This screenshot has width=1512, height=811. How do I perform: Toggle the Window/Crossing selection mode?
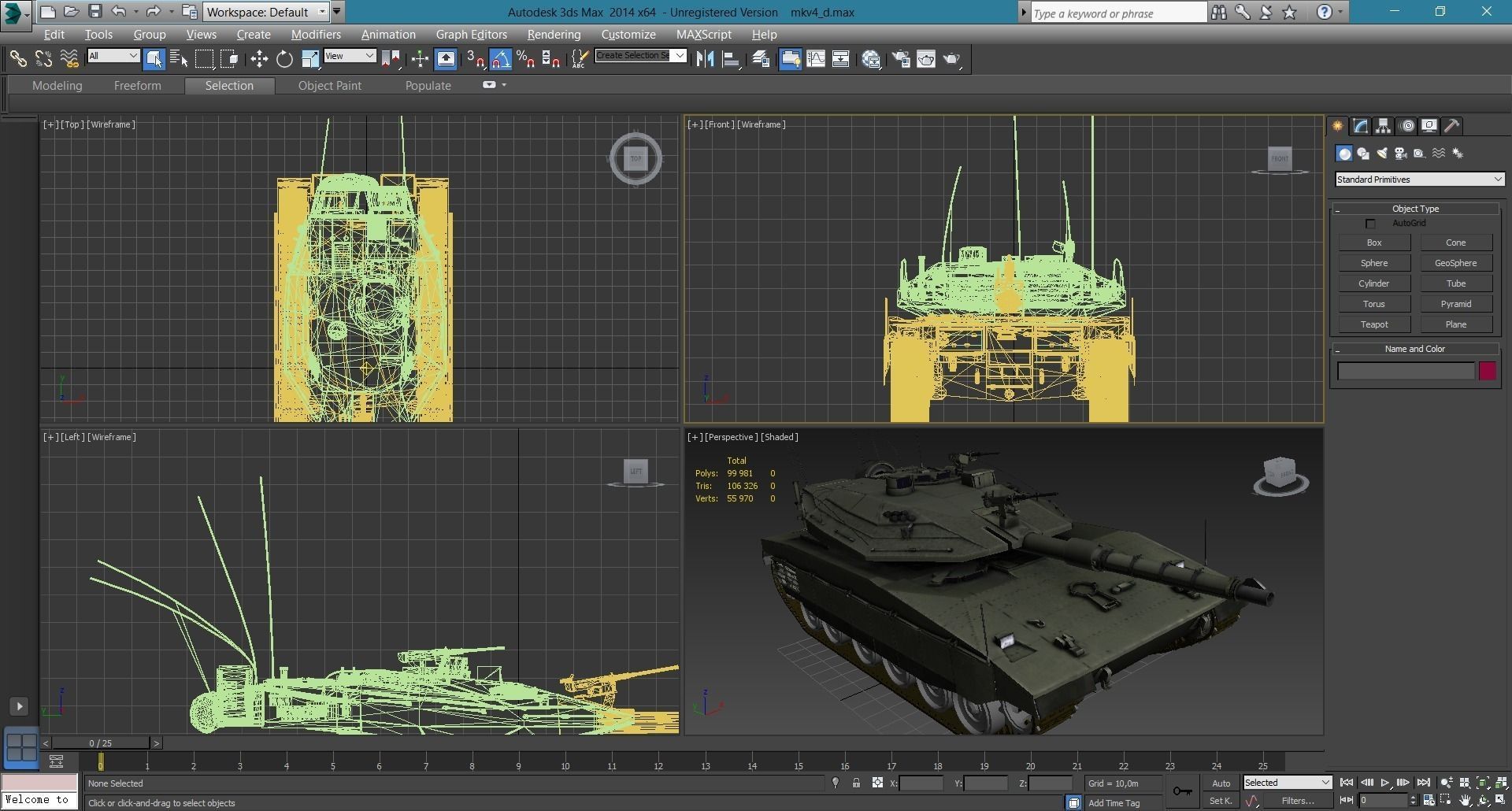click(229, 59)
